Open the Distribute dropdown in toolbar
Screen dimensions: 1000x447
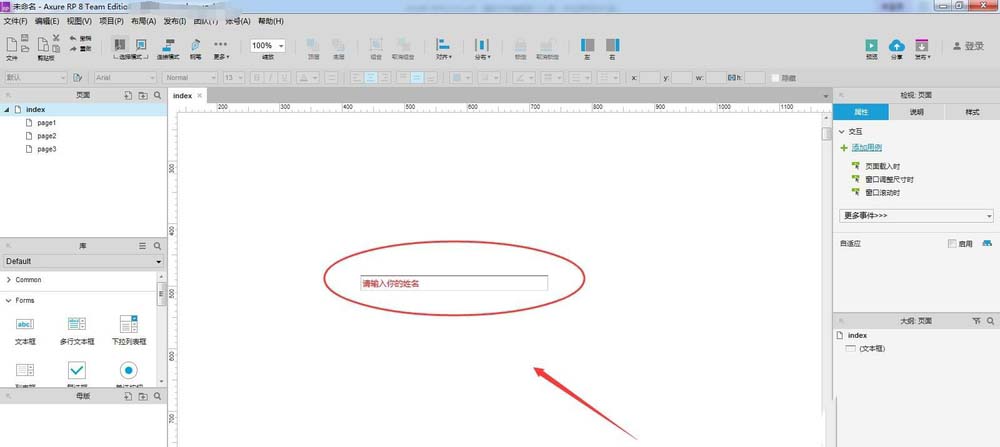482,48
